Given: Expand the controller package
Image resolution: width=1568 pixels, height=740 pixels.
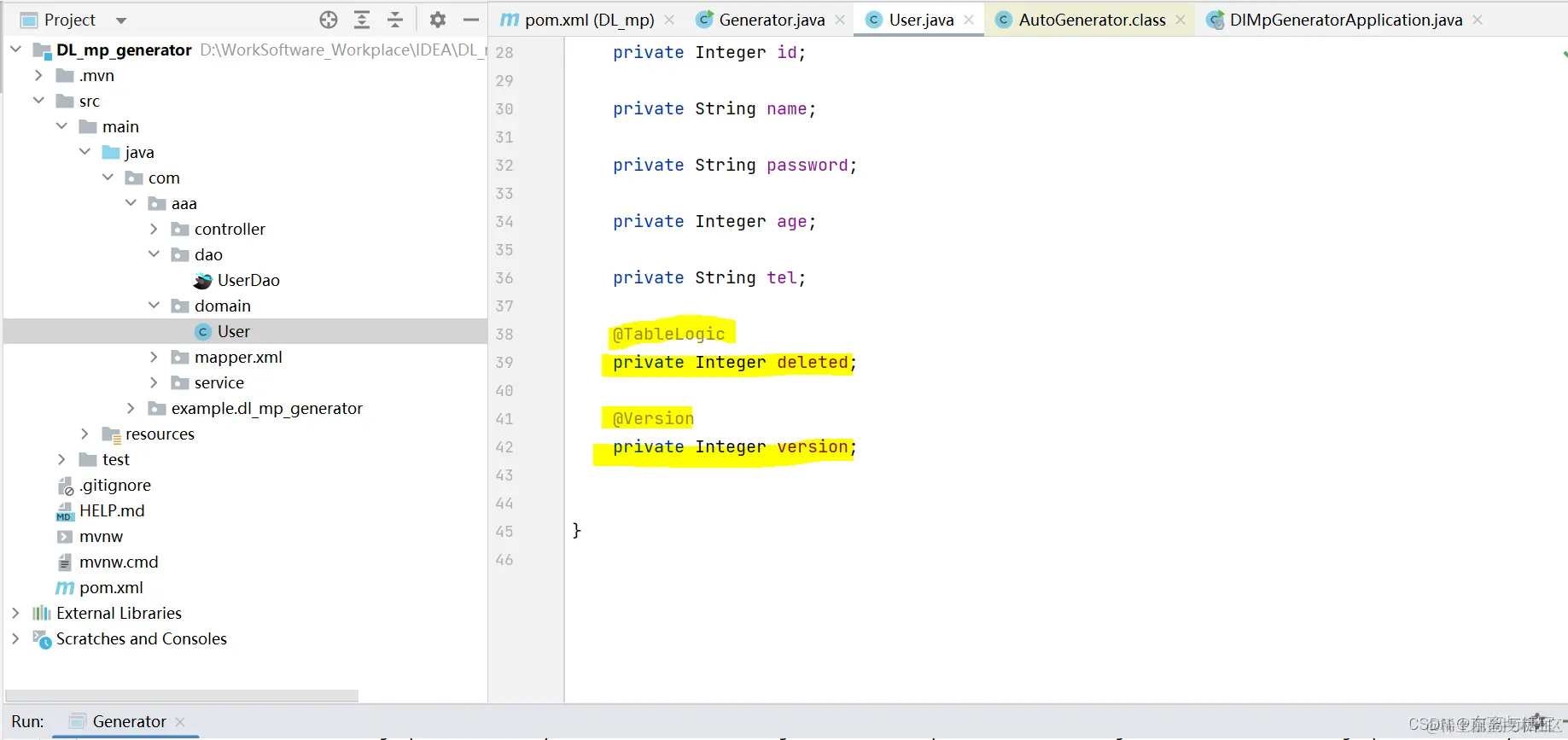Looking at the screenshot, I should [x=154, y=229].
